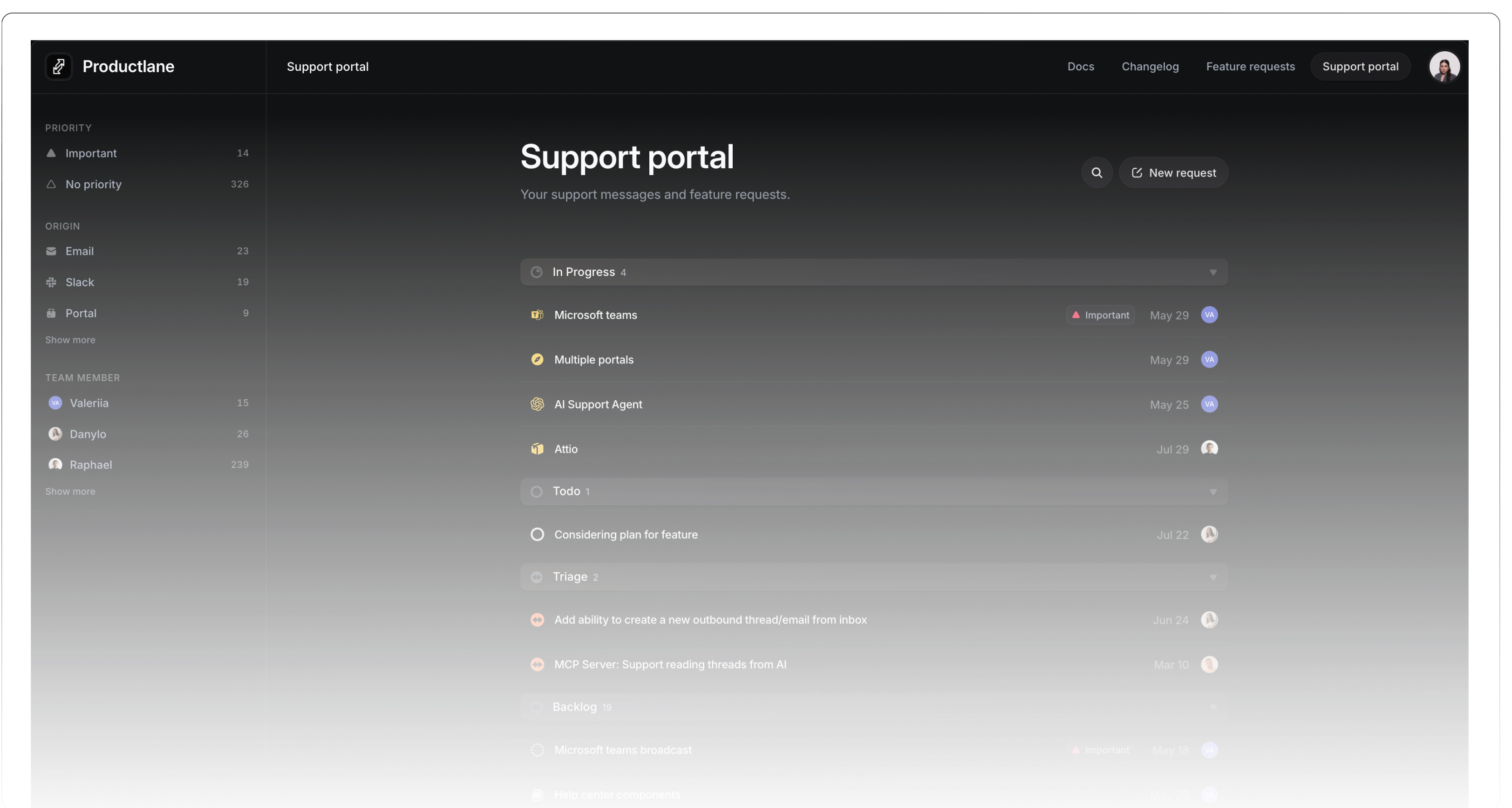Click the In Progress status icon

[x=537, y=273]
